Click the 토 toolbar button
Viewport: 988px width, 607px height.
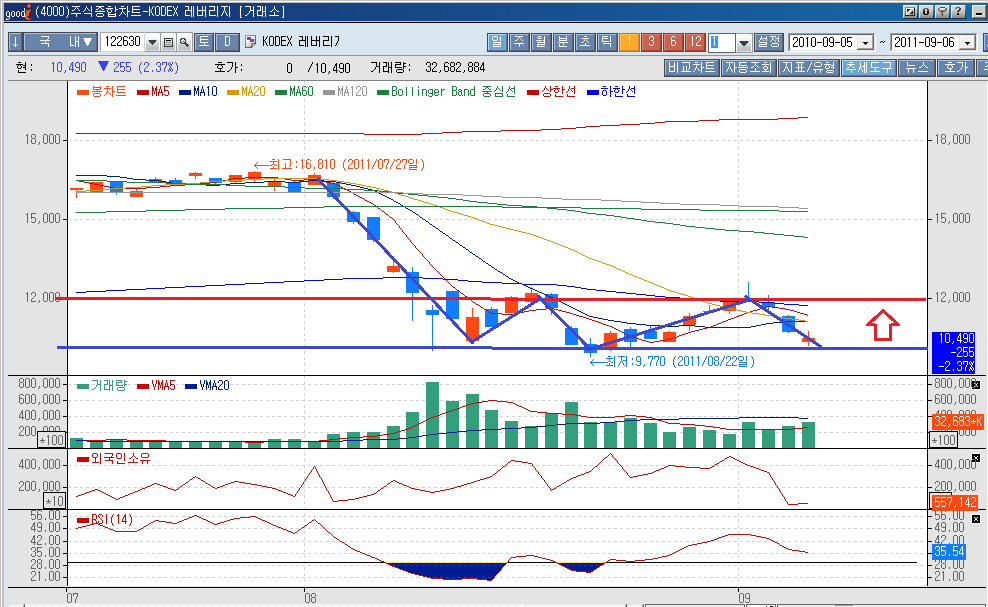pos(204,42)
